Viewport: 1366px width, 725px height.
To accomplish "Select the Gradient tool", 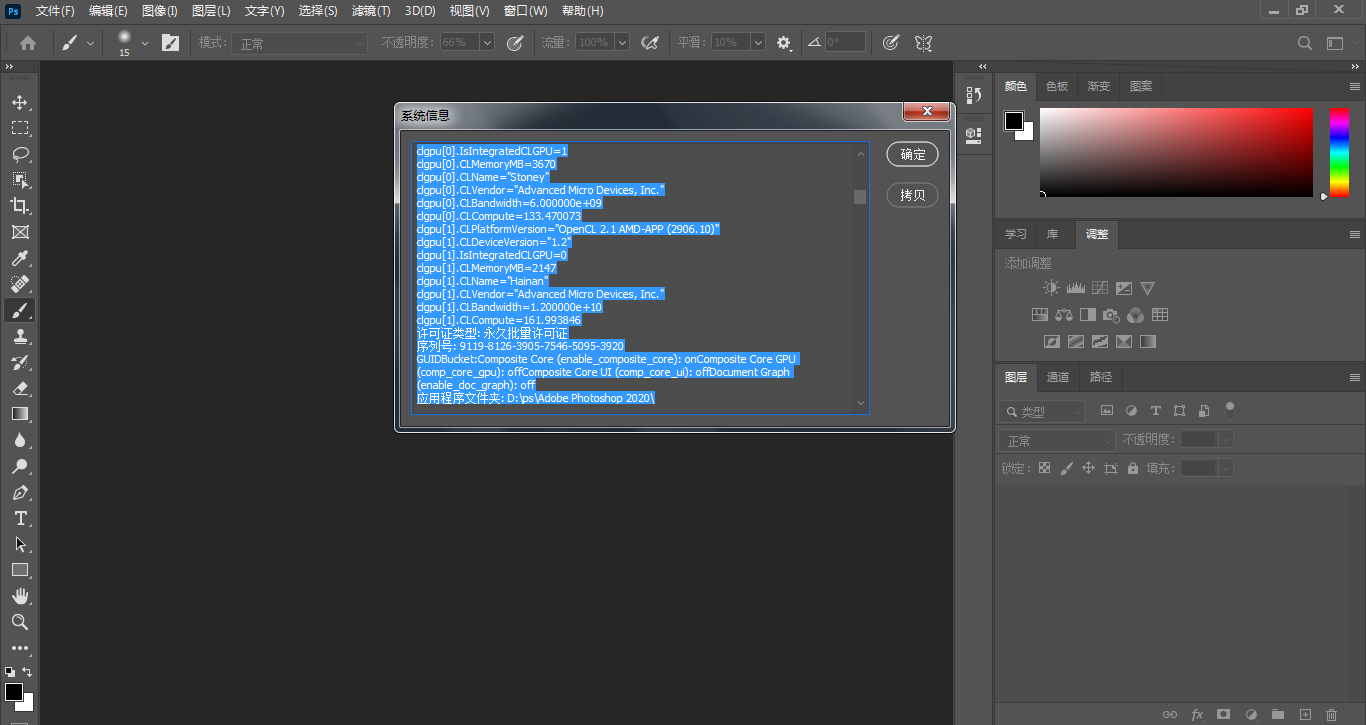I will (x=19, y=414).
